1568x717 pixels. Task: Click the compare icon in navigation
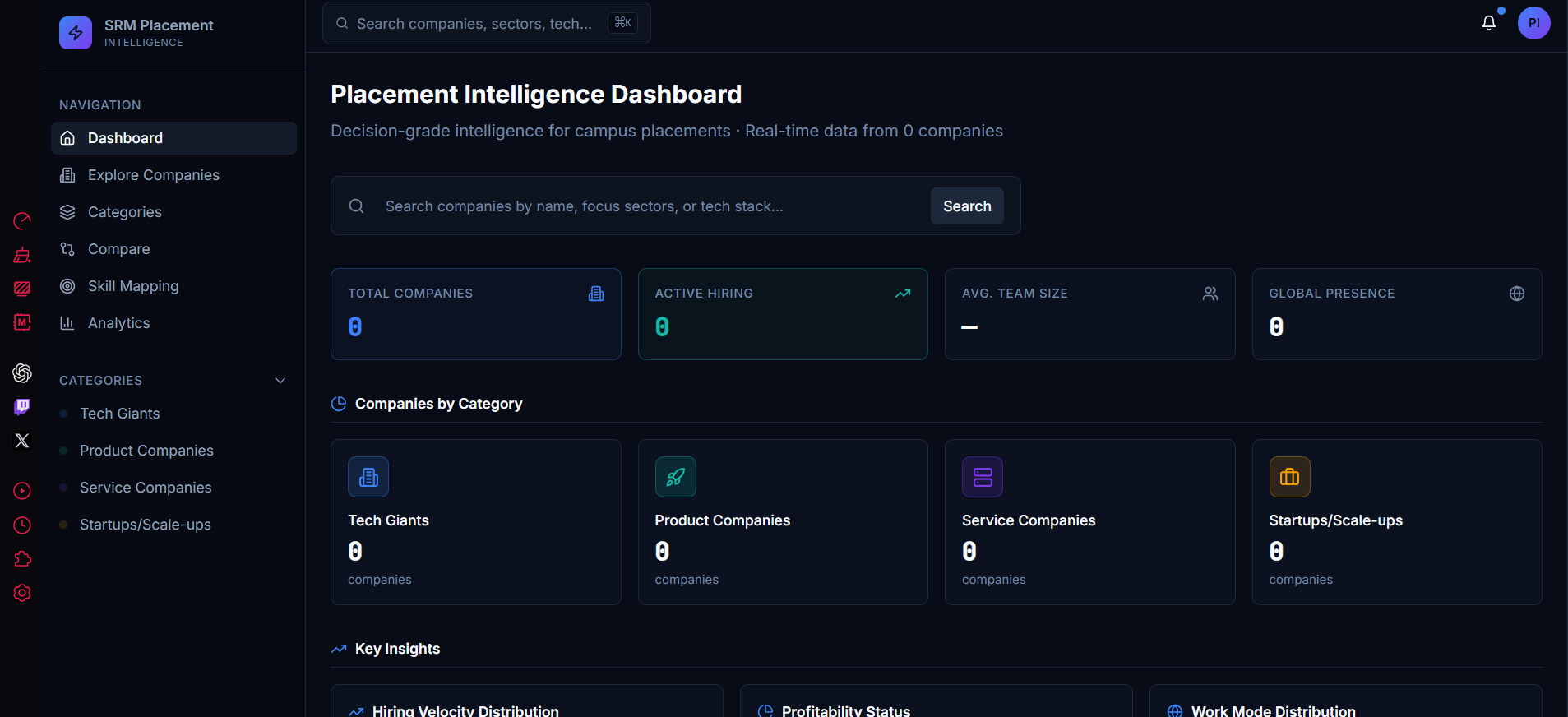click(x=68, y=249)
